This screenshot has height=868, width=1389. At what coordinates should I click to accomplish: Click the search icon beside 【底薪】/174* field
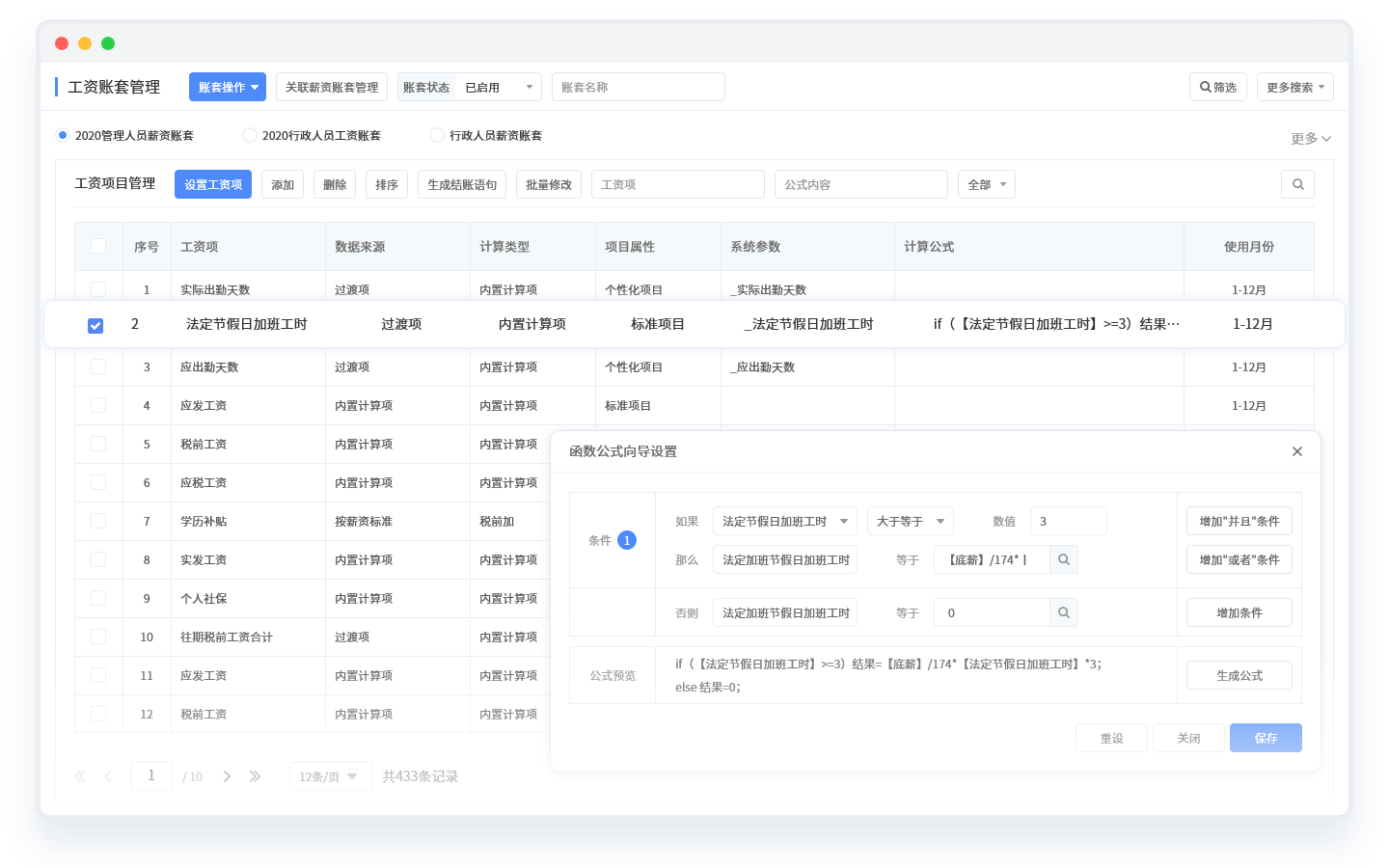click(x=1064, y=559)
